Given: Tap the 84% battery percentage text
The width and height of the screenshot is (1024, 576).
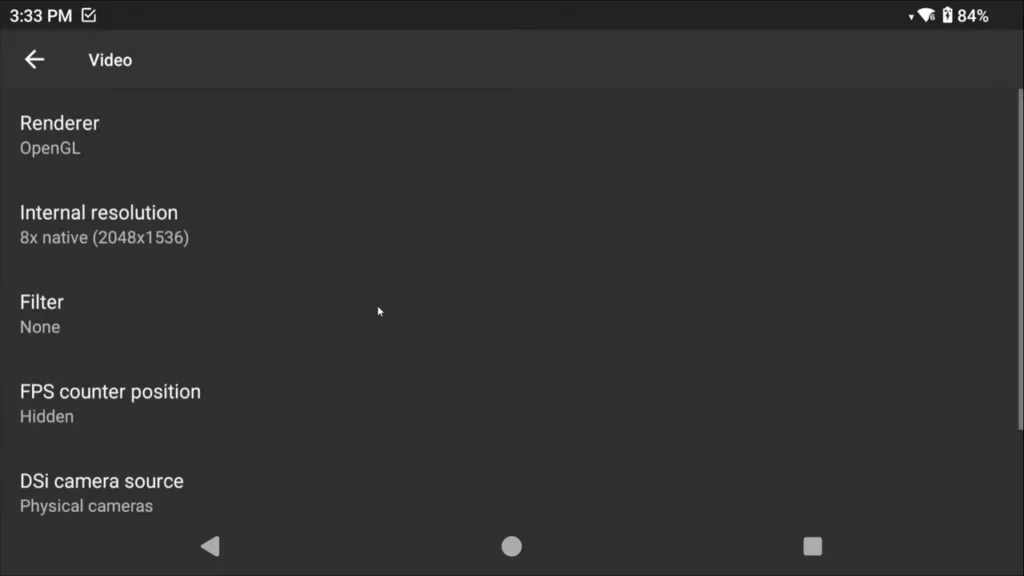Looking at the screenshot, I should 972,16.
